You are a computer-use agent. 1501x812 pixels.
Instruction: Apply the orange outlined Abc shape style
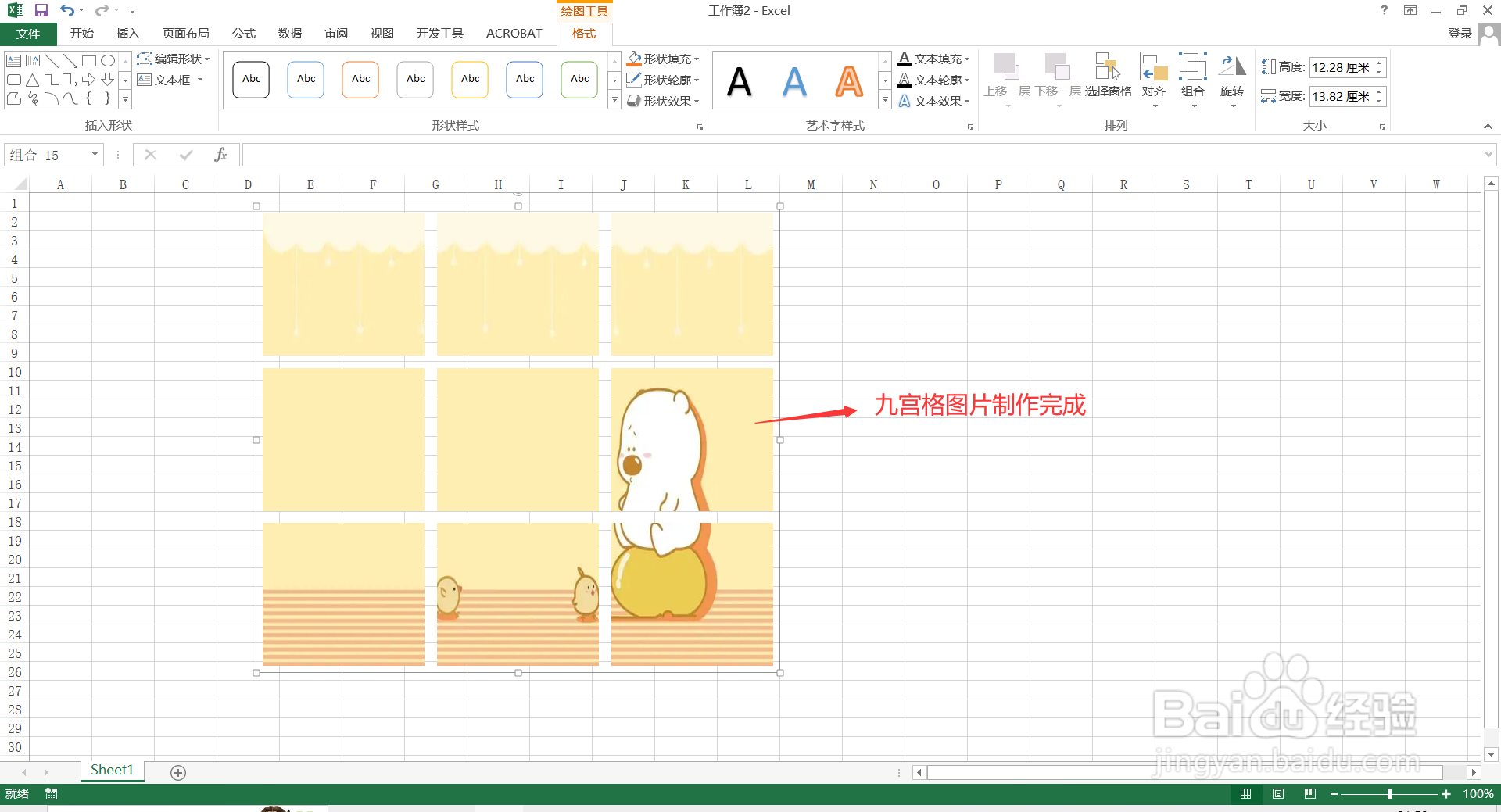click(x=360, y=80)
